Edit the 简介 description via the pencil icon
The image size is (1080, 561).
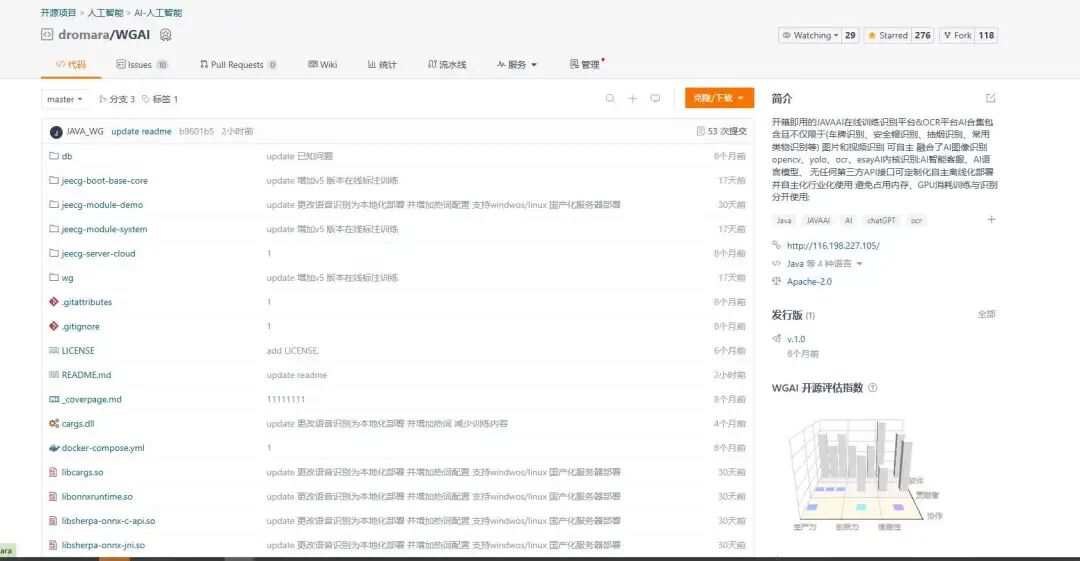pyautogui.click(x=990, y=98)
